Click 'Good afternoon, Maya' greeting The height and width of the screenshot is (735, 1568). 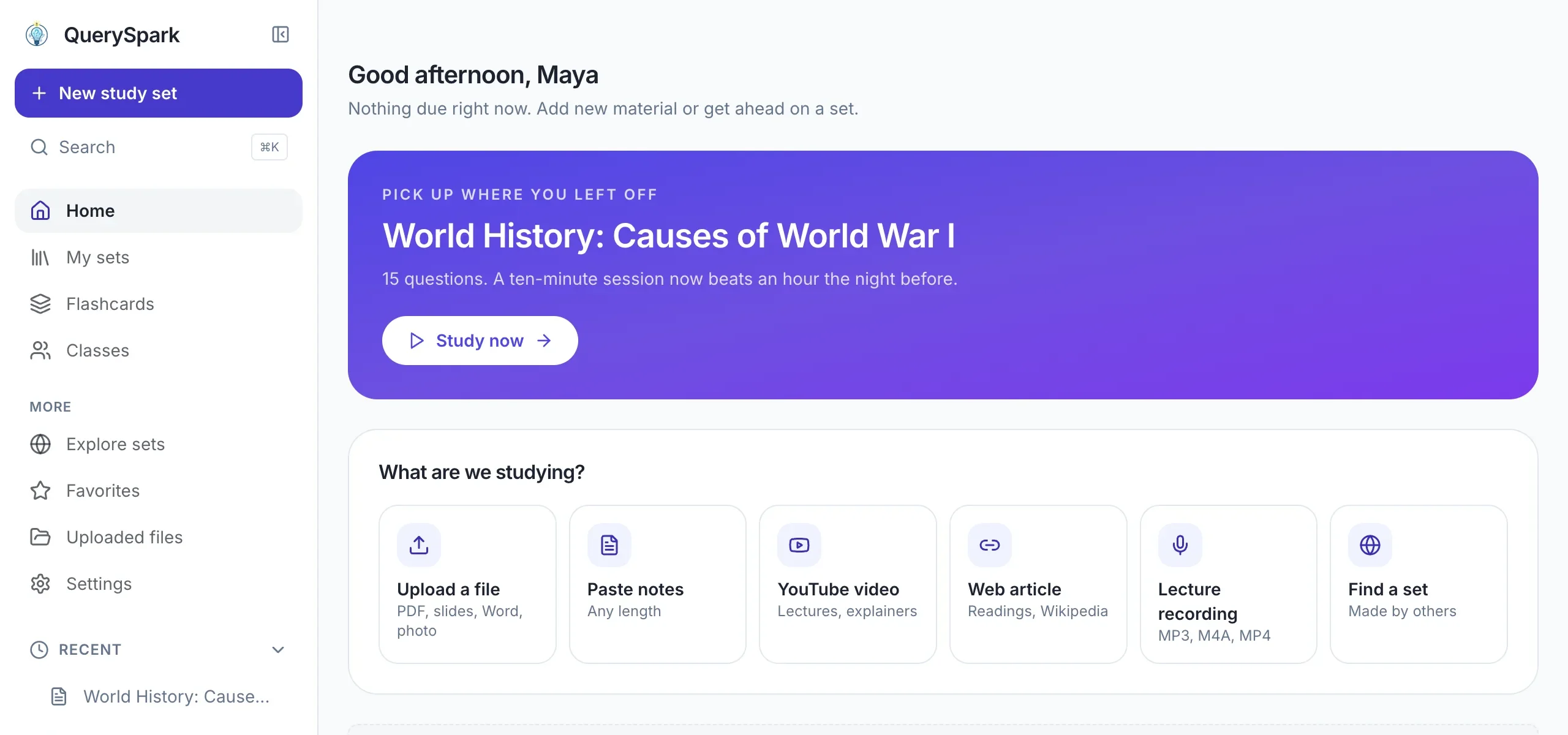473,75
